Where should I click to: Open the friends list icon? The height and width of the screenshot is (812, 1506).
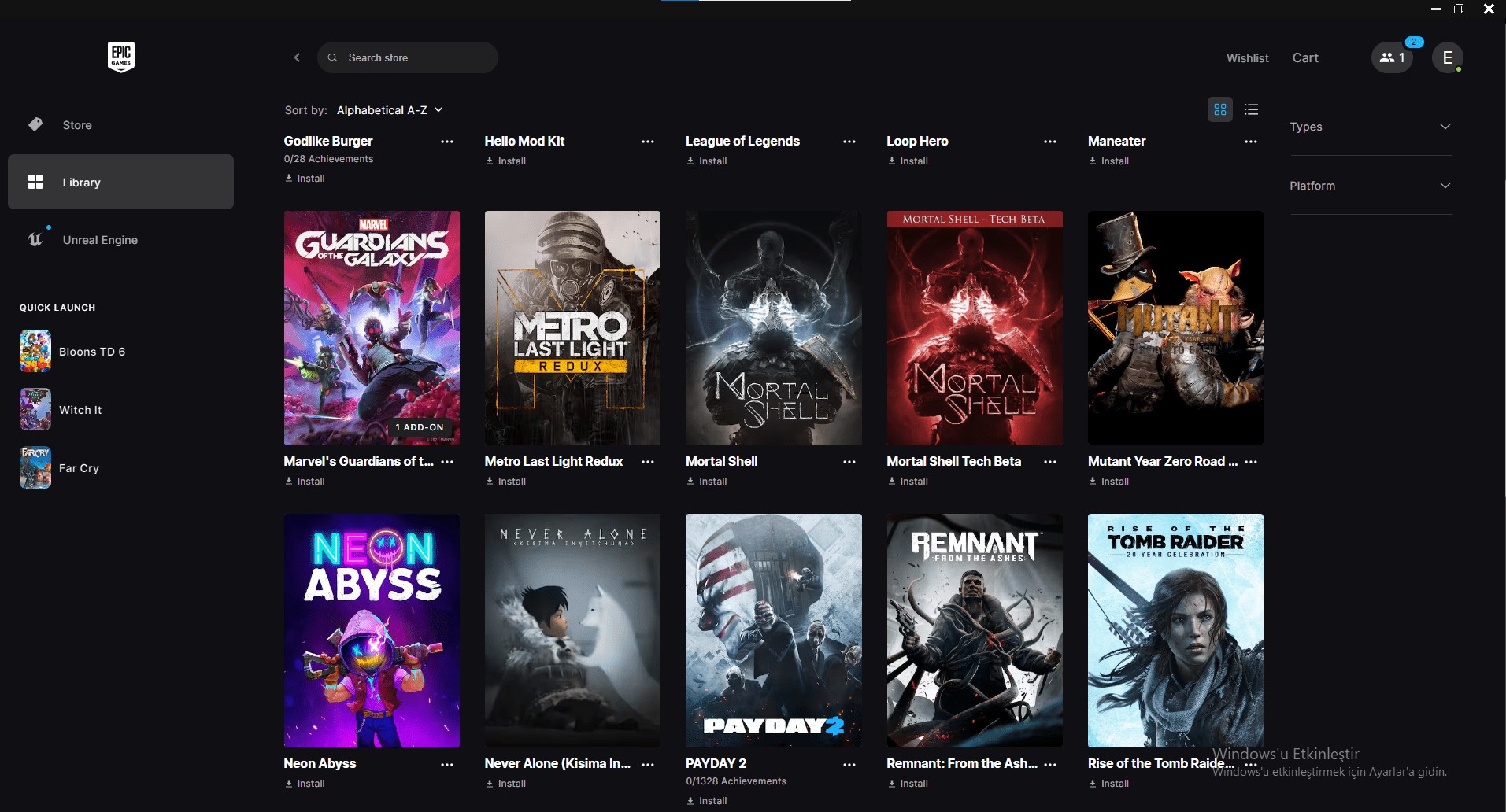(x=1392, y=57)
